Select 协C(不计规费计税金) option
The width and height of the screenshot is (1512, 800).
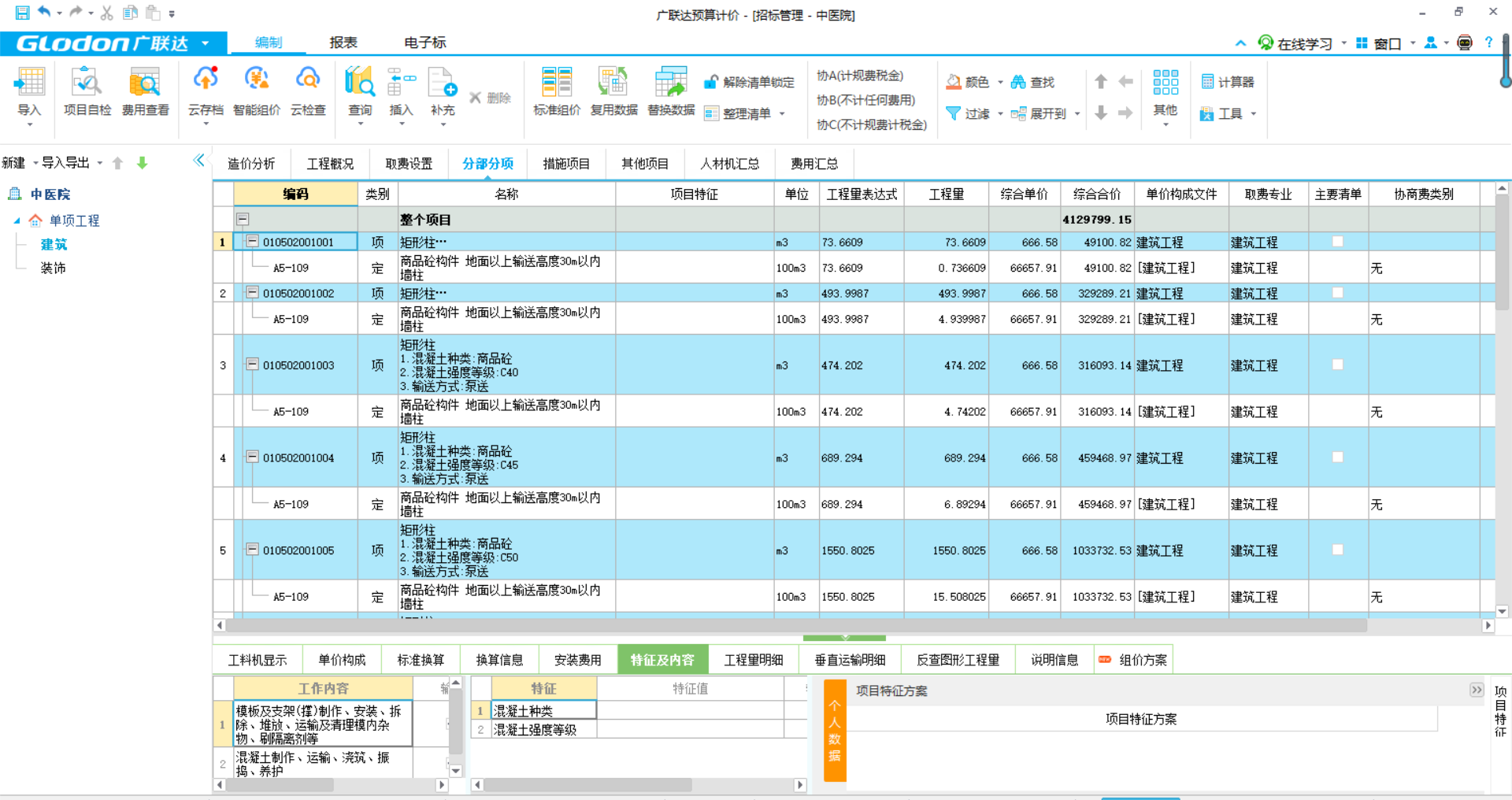tap(872, 124)
